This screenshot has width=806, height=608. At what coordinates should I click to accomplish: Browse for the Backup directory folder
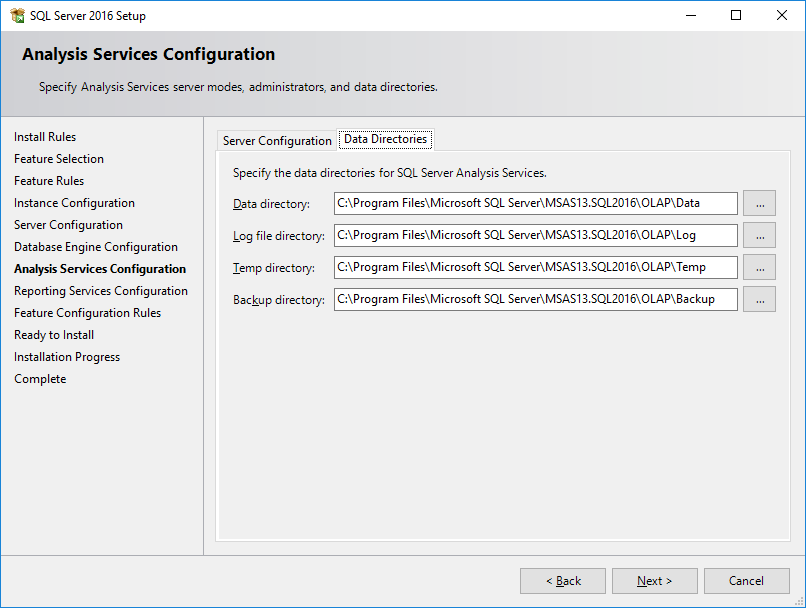coord(759,299)
